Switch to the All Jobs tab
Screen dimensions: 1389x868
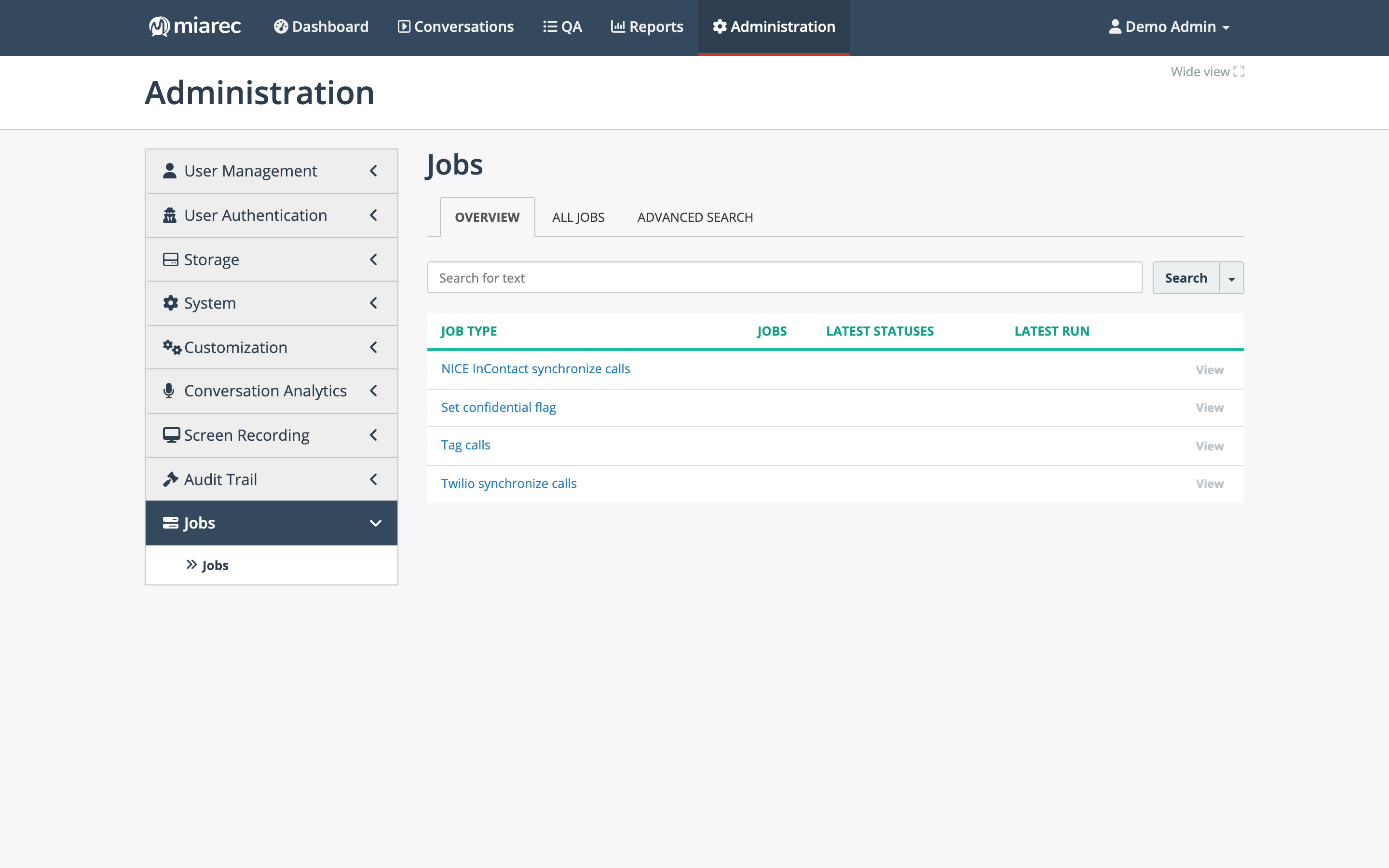click(578, 217)
